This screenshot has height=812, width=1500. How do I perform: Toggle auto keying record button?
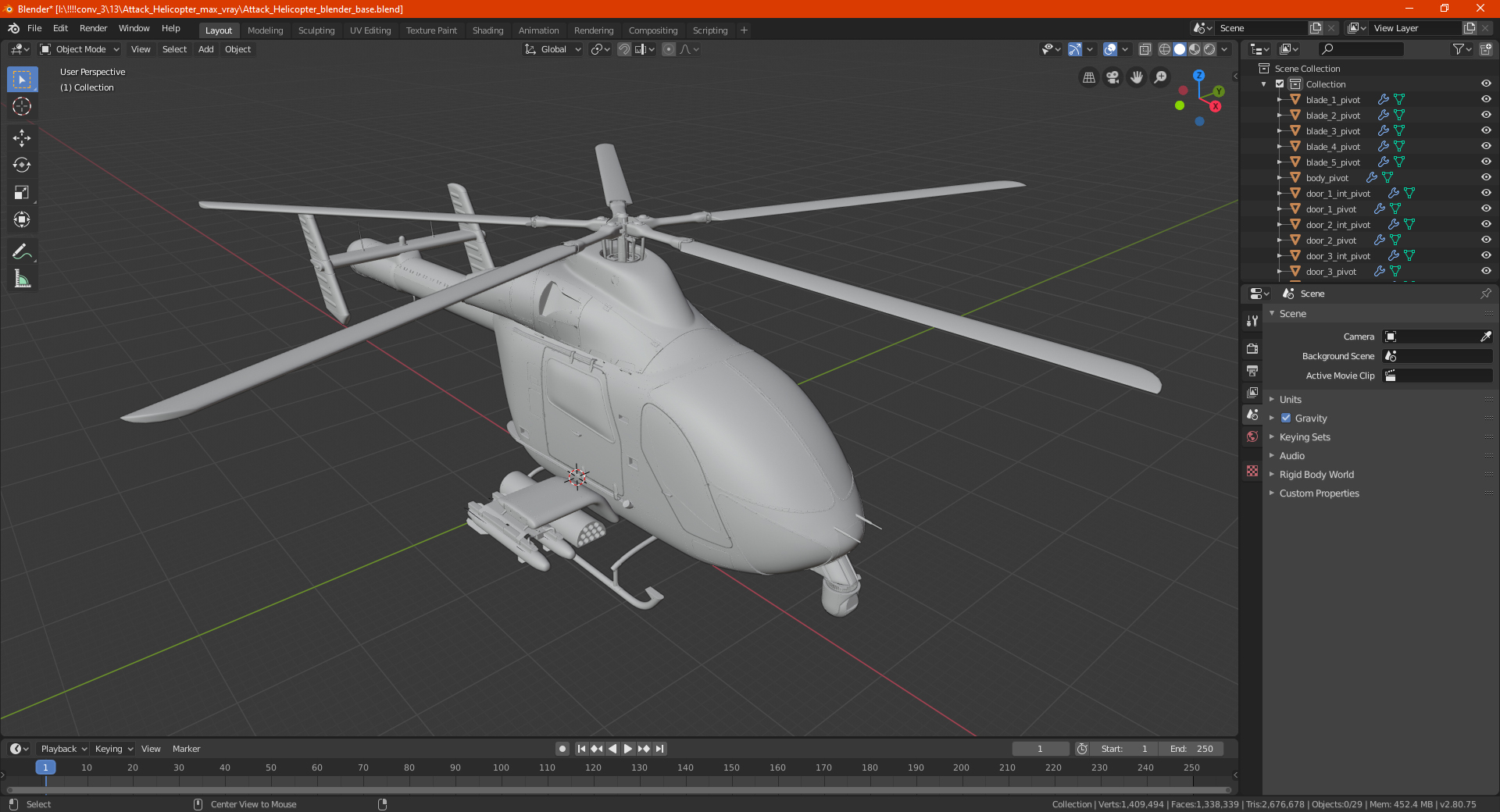tap(562, 749)
